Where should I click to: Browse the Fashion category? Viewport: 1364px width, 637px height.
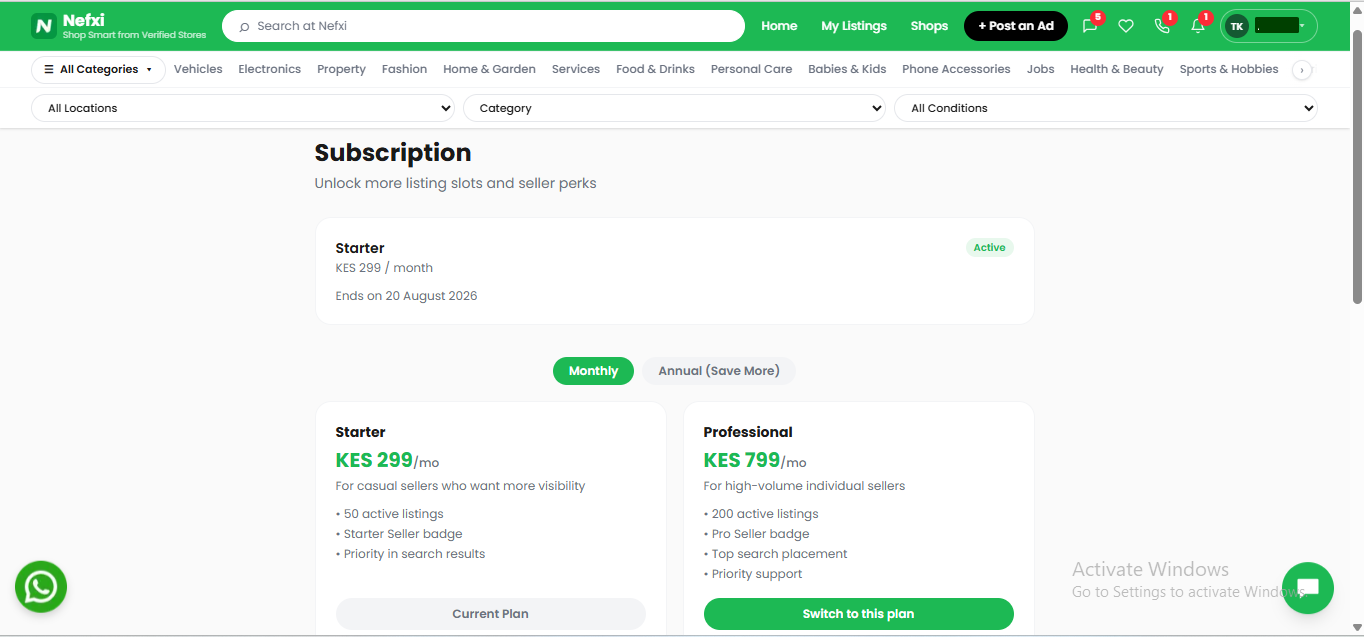click(x=404, y=69)
